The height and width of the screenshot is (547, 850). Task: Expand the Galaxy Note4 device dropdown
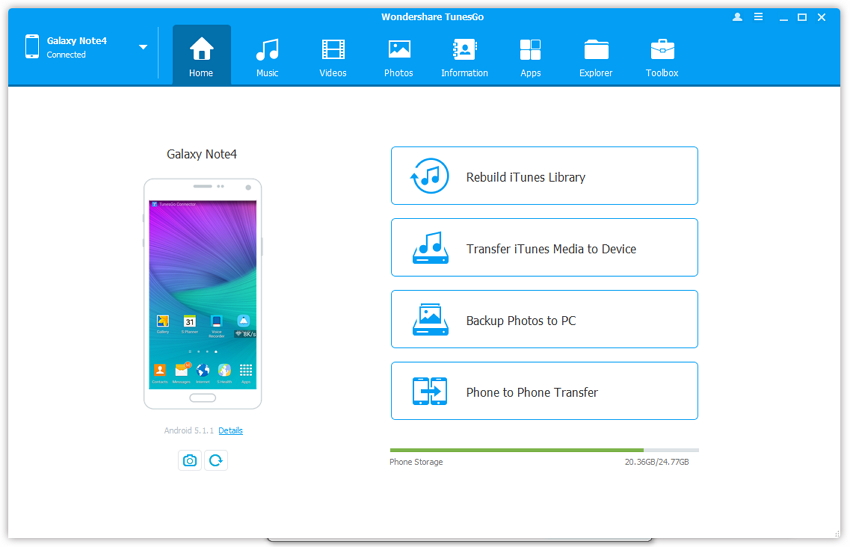click(143, 47)
